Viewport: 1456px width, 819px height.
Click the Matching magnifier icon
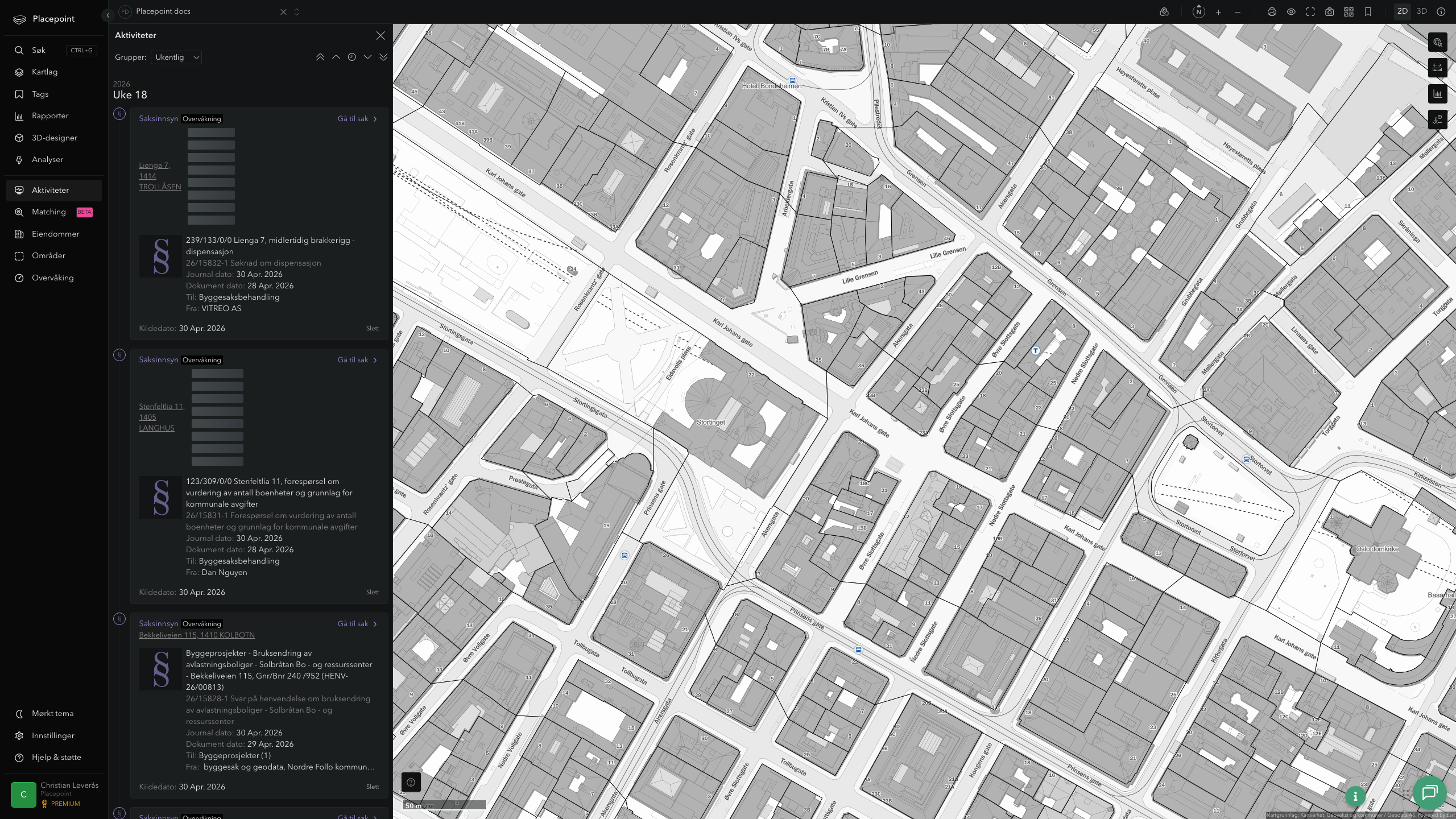19,212
